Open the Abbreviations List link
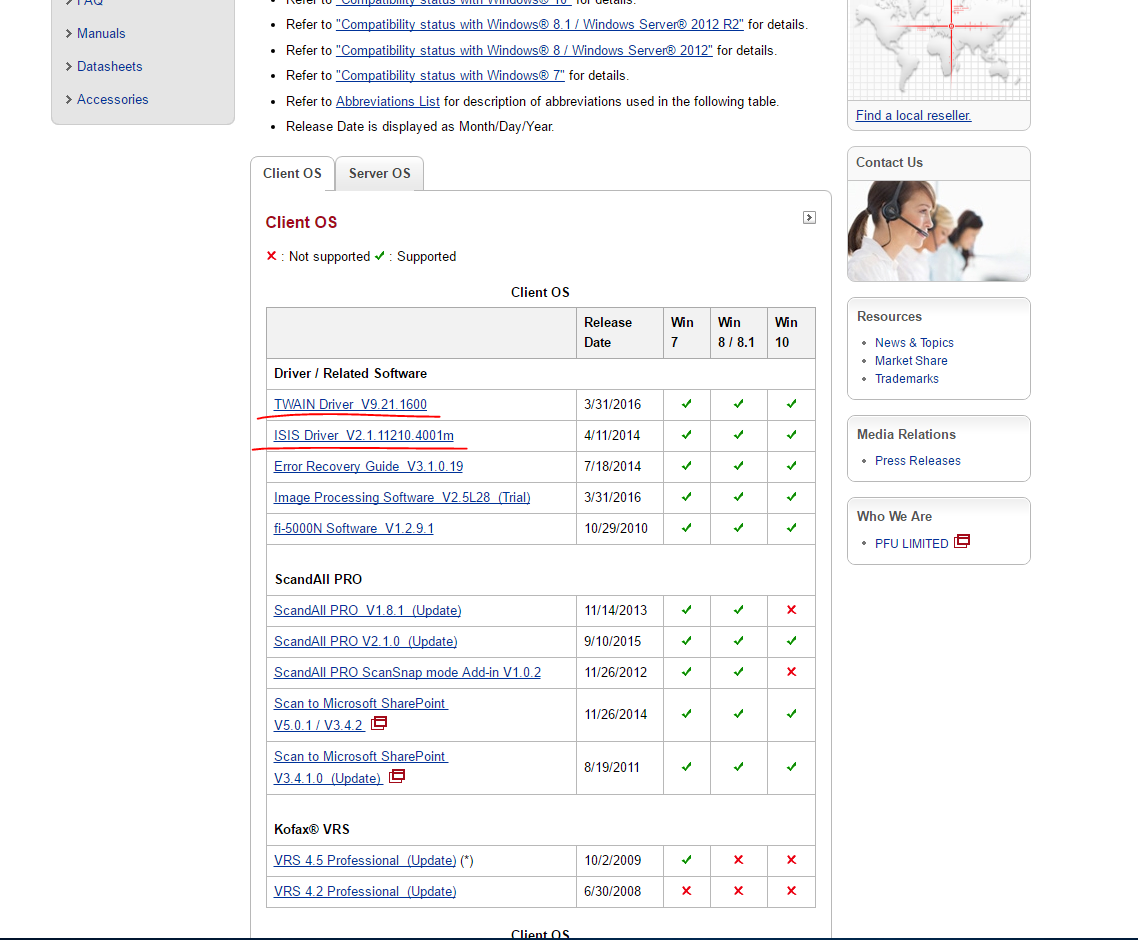This screenshot has height=940, width=1138. (x=388, y=102)
